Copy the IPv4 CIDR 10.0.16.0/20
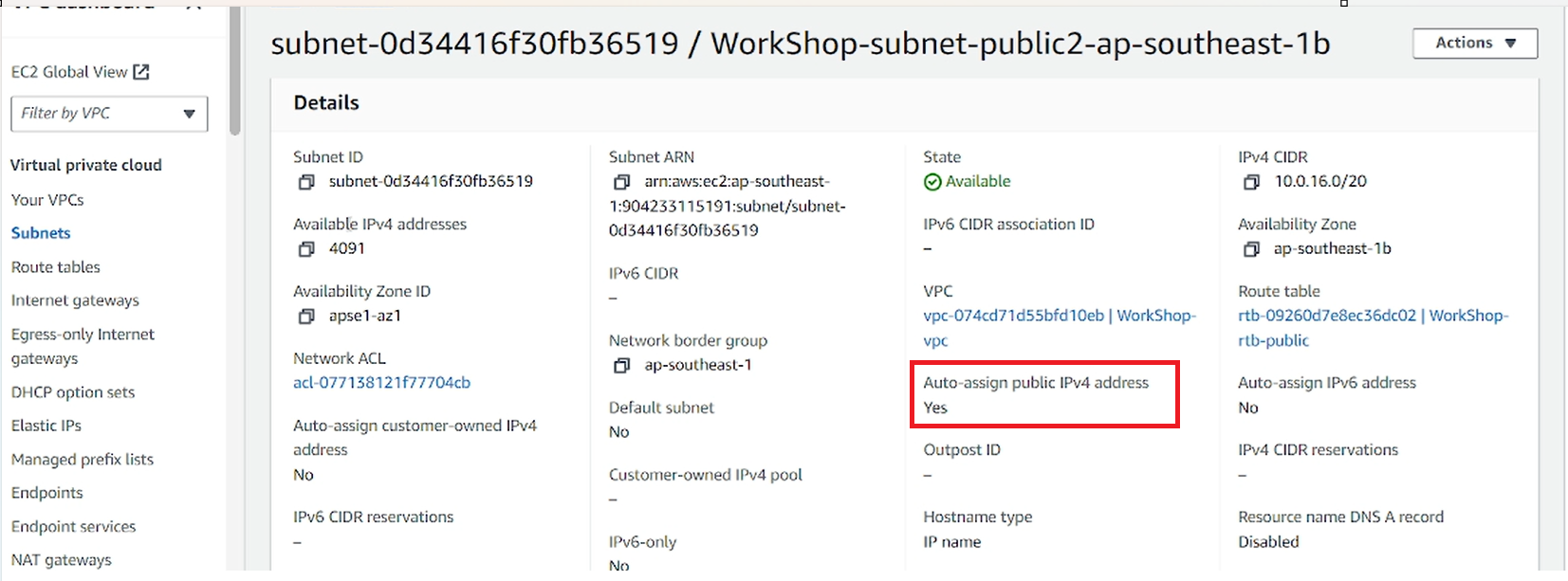The image size is (1568, 581). coord(1251,182)
